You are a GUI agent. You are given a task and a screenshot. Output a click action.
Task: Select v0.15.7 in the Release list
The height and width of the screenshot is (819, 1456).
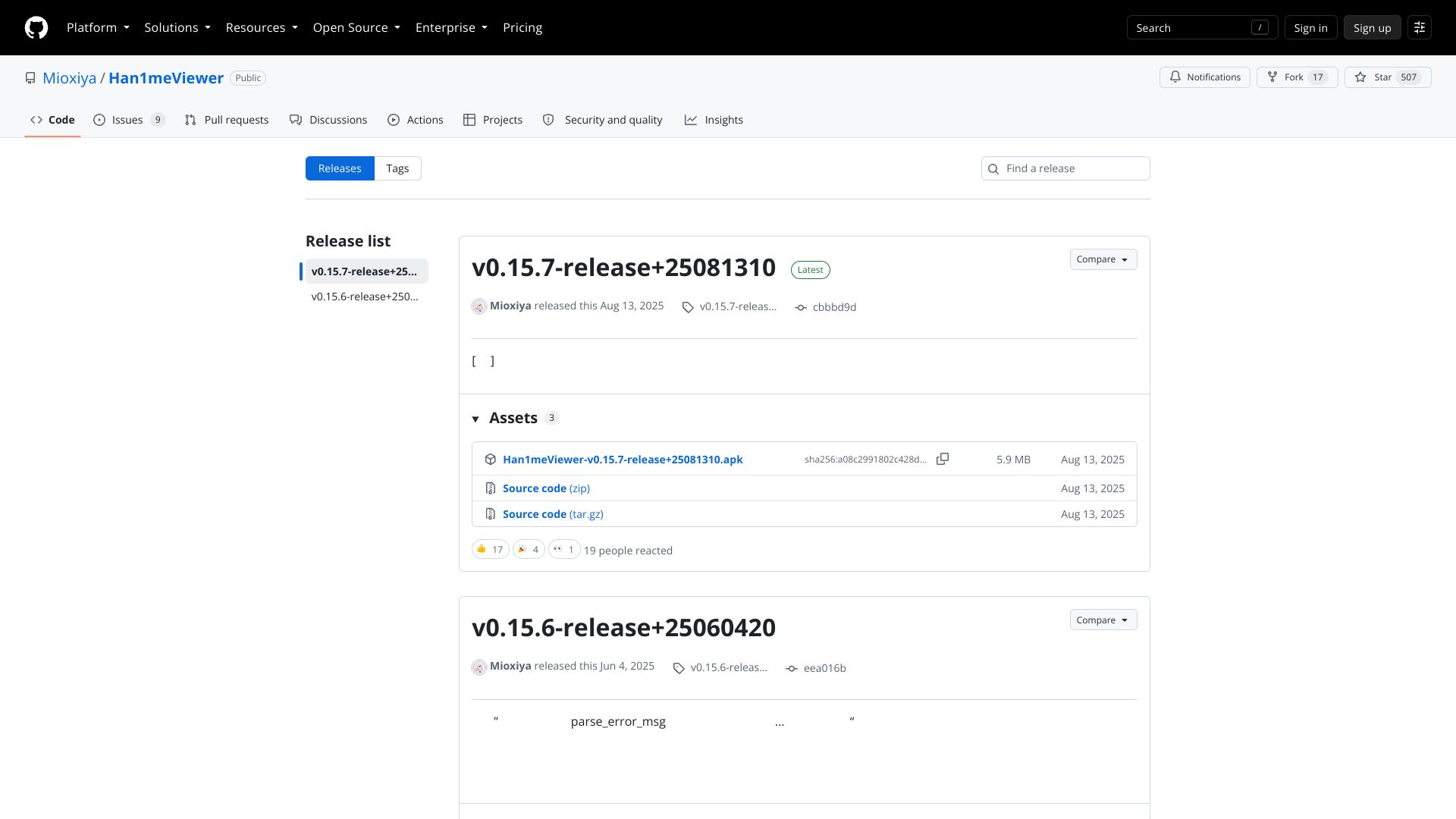[x=367, y=271]
